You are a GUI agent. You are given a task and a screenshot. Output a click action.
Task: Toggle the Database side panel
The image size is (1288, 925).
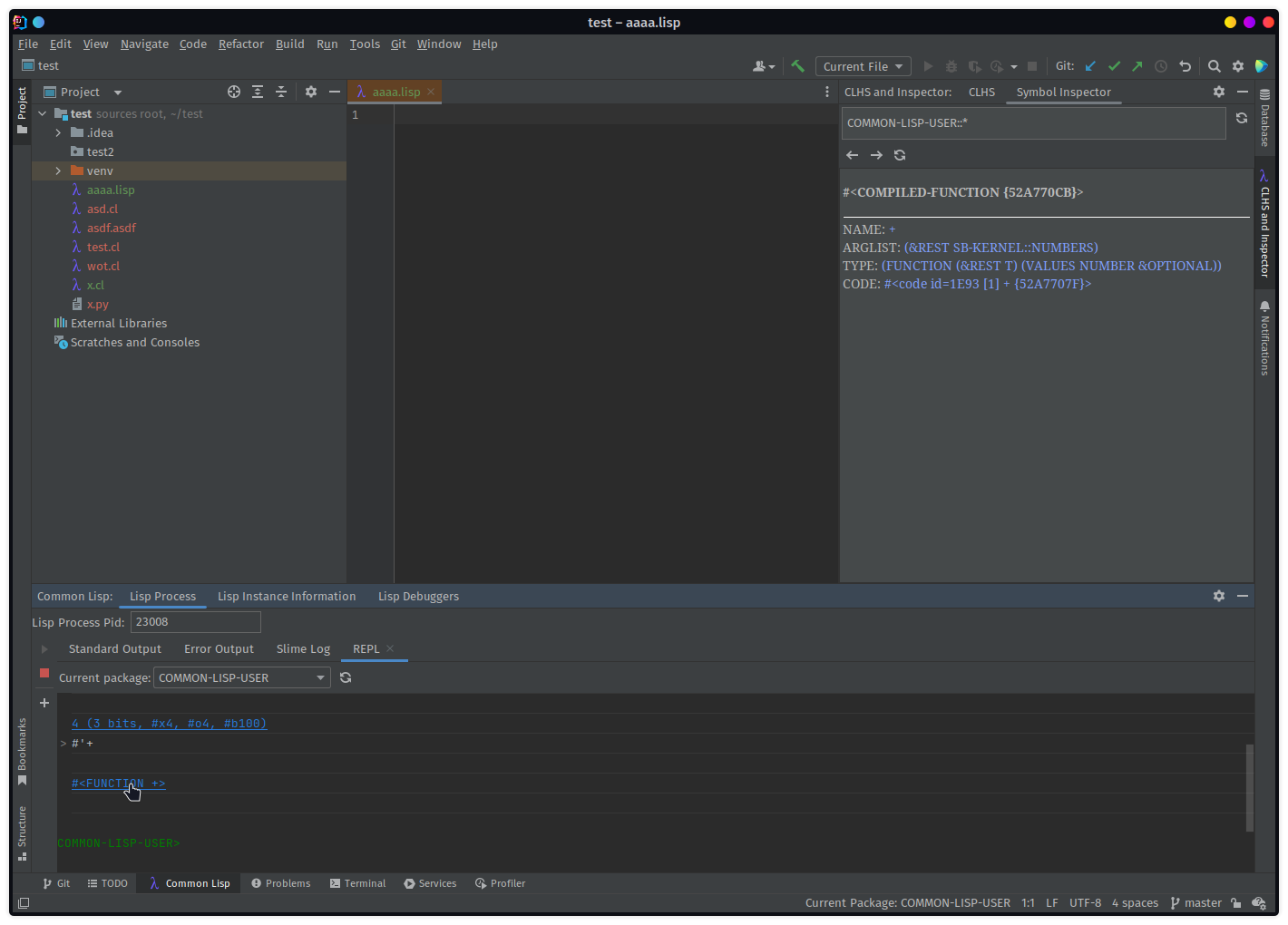(x=1264, y=118)
